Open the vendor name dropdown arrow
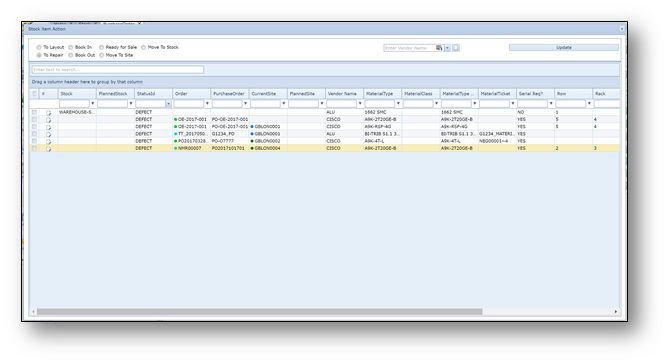The height and width of the screenshot is (364, 670). tap(447, 48)
